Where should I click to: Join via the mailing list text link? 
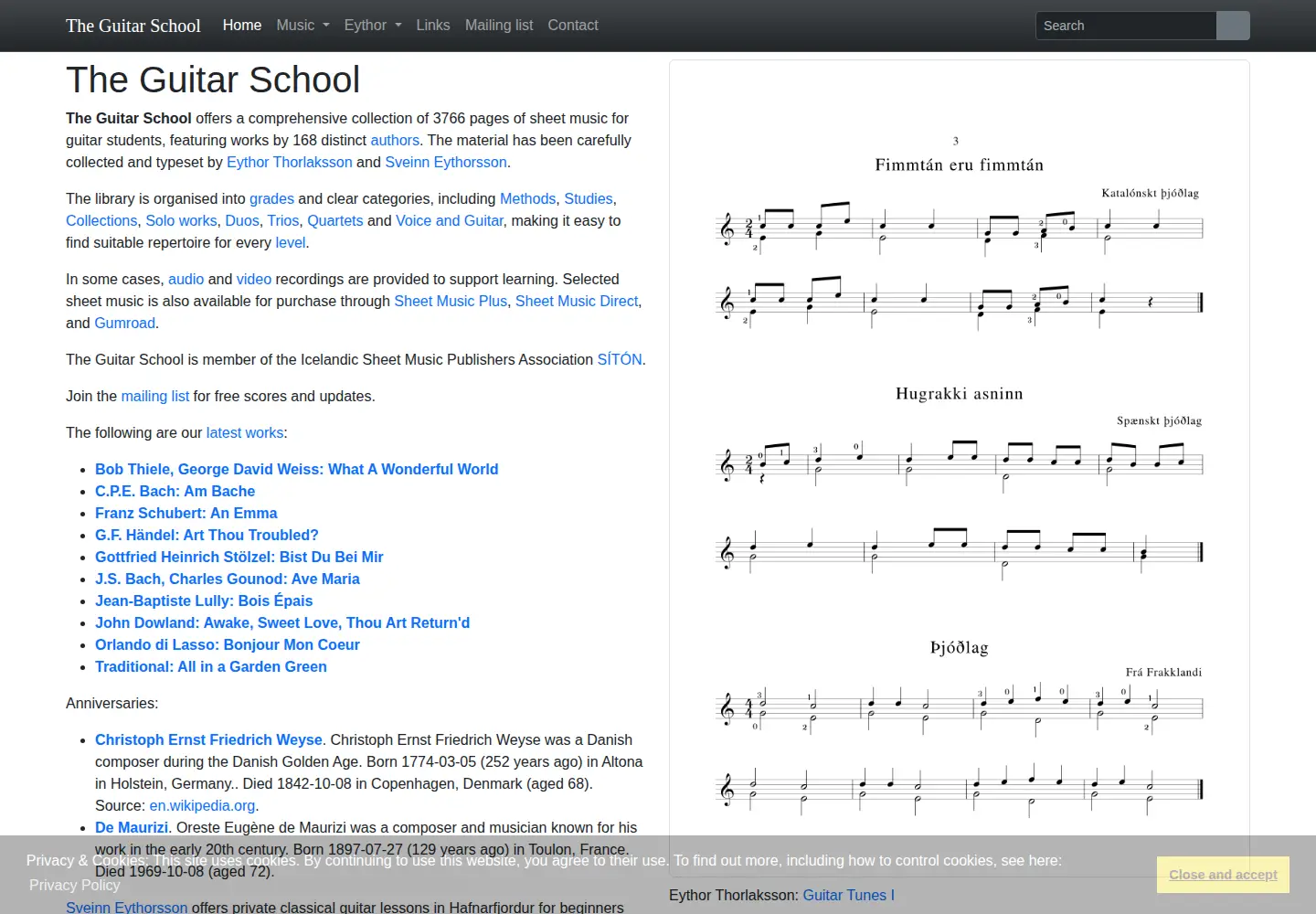[155, 396]
